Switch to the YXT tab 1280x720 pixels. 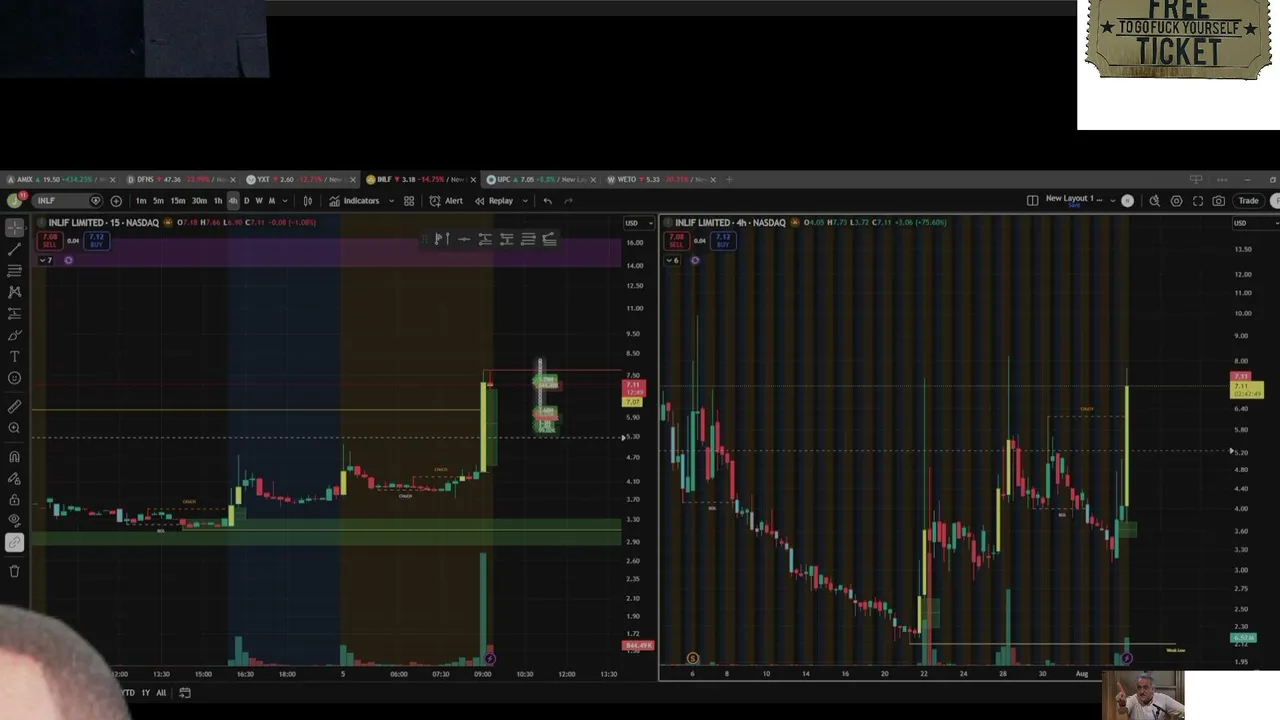pos(301,180)
